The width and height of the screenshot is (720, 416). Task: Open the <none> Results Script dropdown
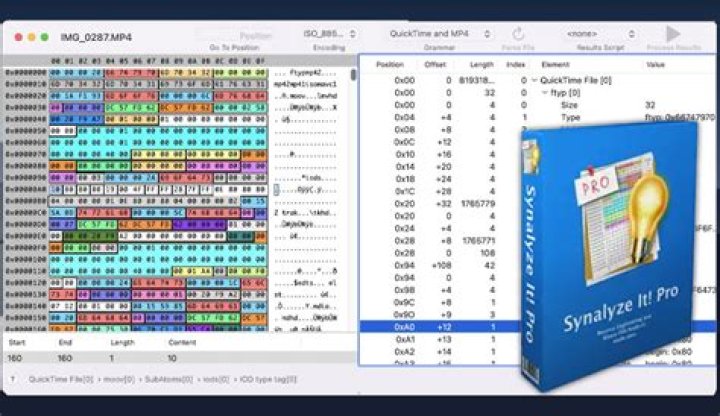[x=600, y=34]
